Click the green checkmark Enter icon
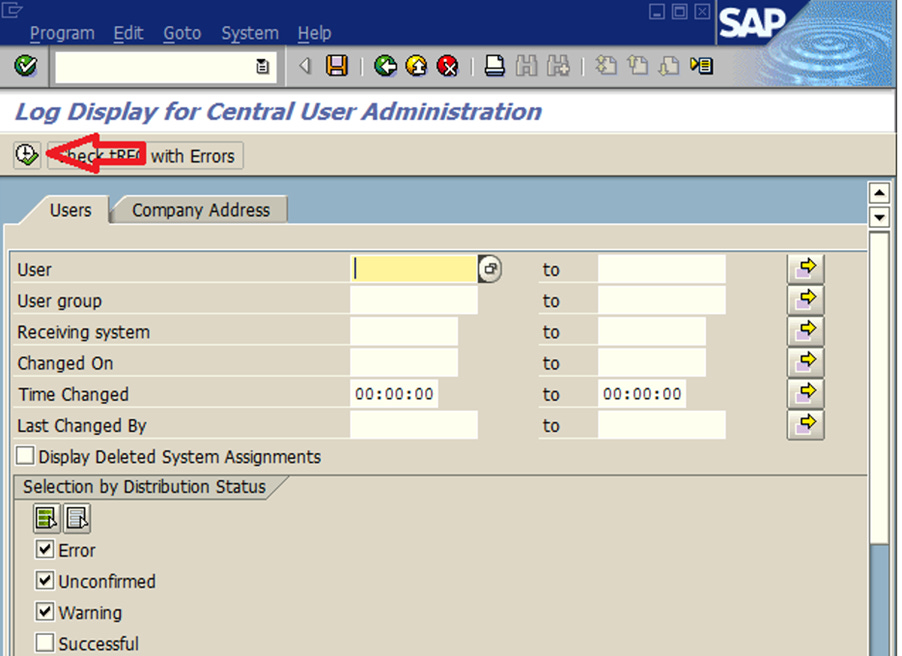 click(x=26, y=66)
